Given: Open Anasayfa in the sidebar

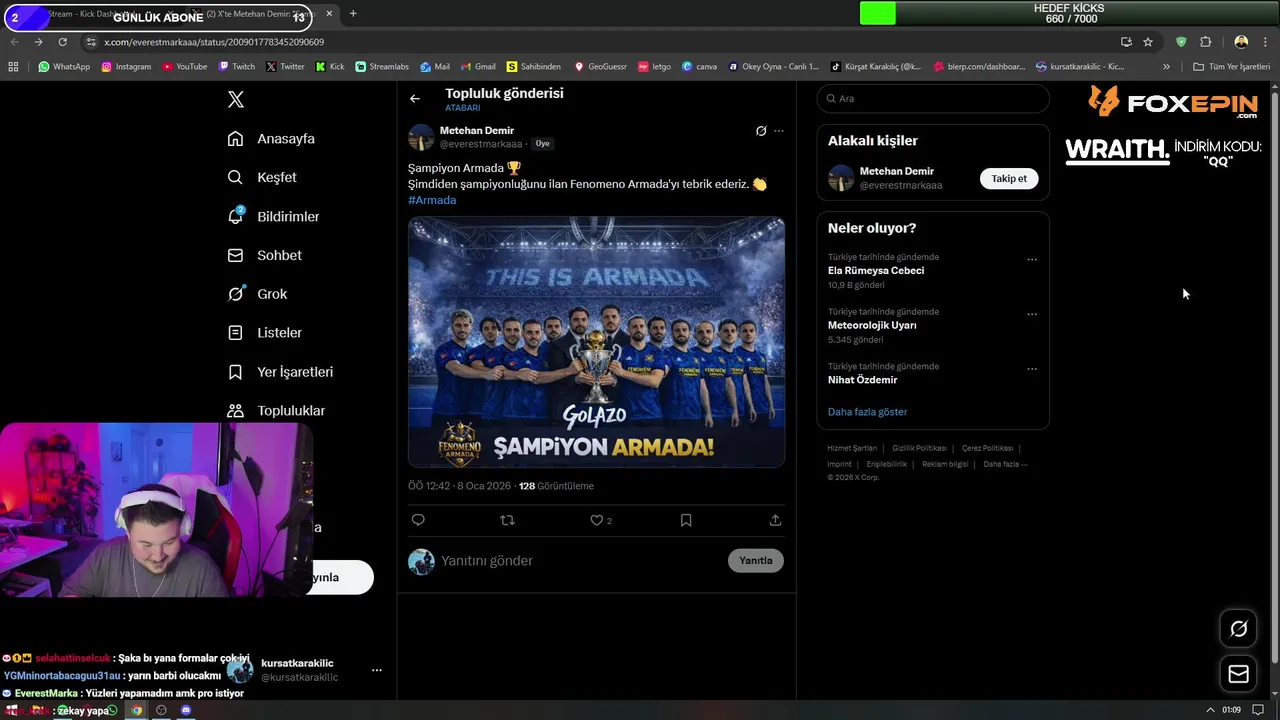Looking at the screenshot, I should coord(271,139).
